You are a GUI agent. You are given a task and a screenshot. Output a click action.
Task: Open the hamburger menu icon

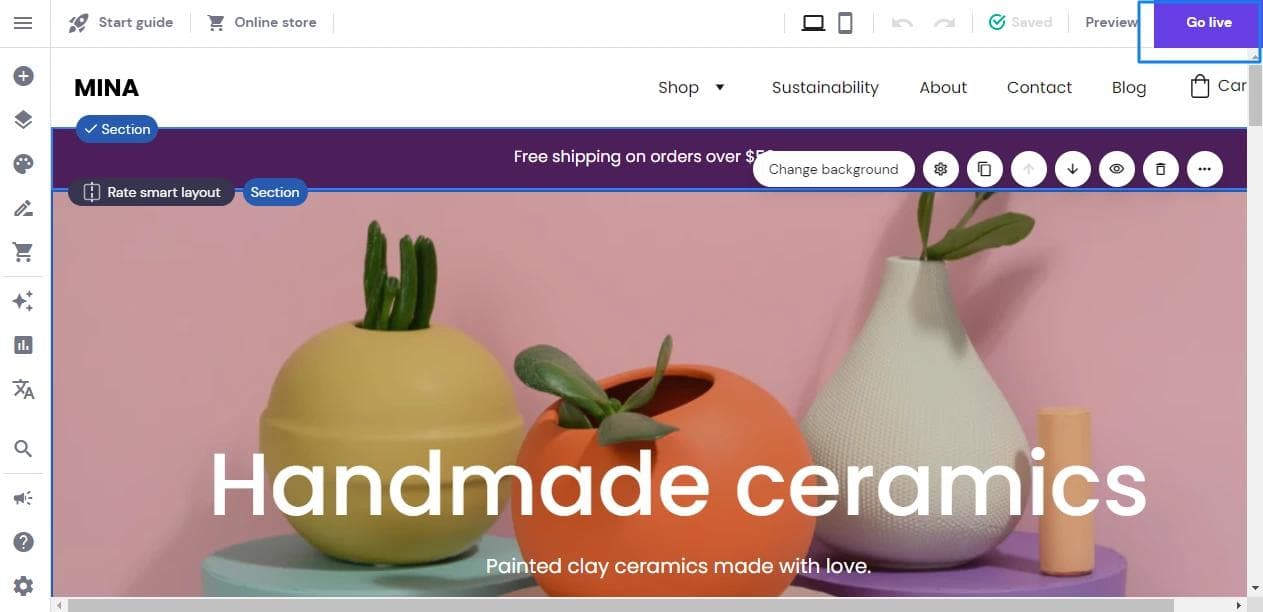tap(23, 22)
